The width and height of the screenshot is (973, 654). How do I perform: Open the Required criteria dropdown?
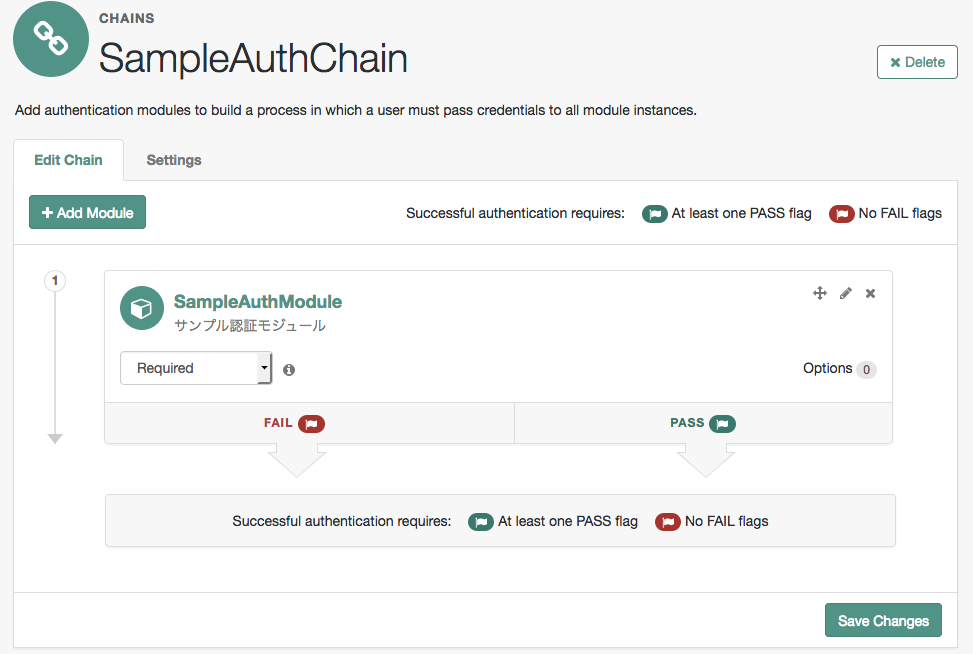[196, 368]
